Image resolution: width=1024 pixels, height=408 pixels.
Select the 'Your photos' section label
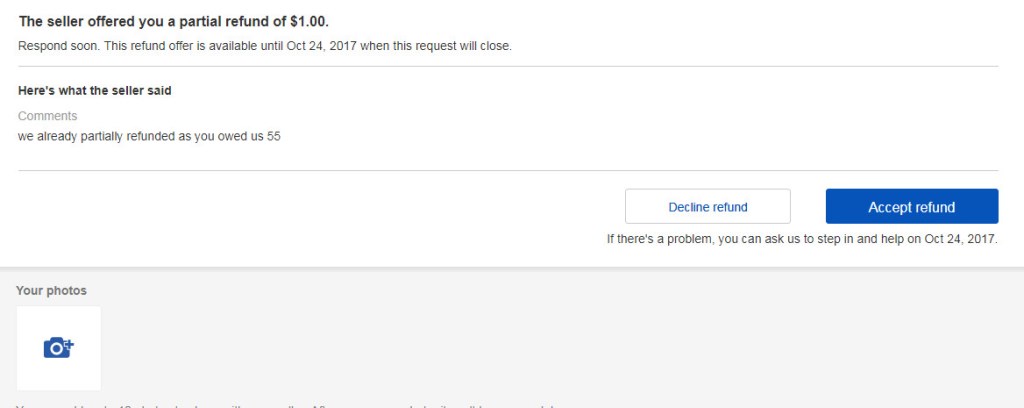click(51, 290)
